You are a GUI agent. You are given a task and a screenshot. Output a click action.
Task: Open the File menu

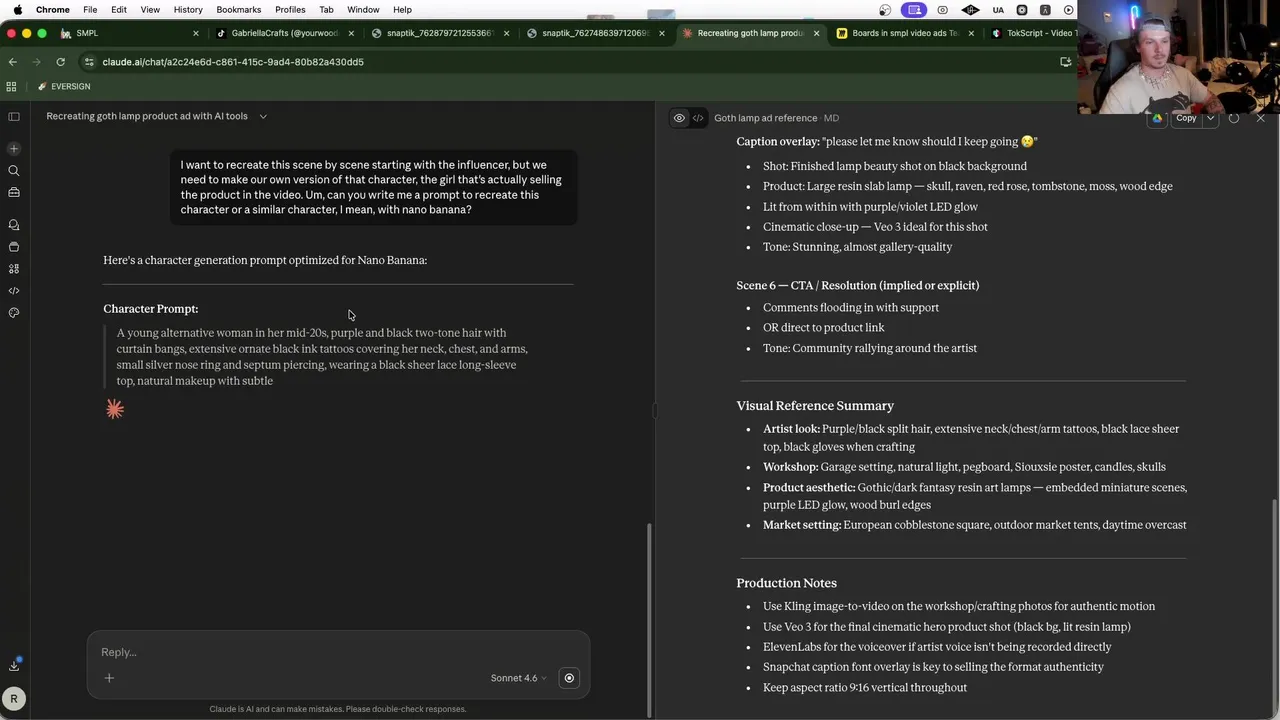(90, 10)
